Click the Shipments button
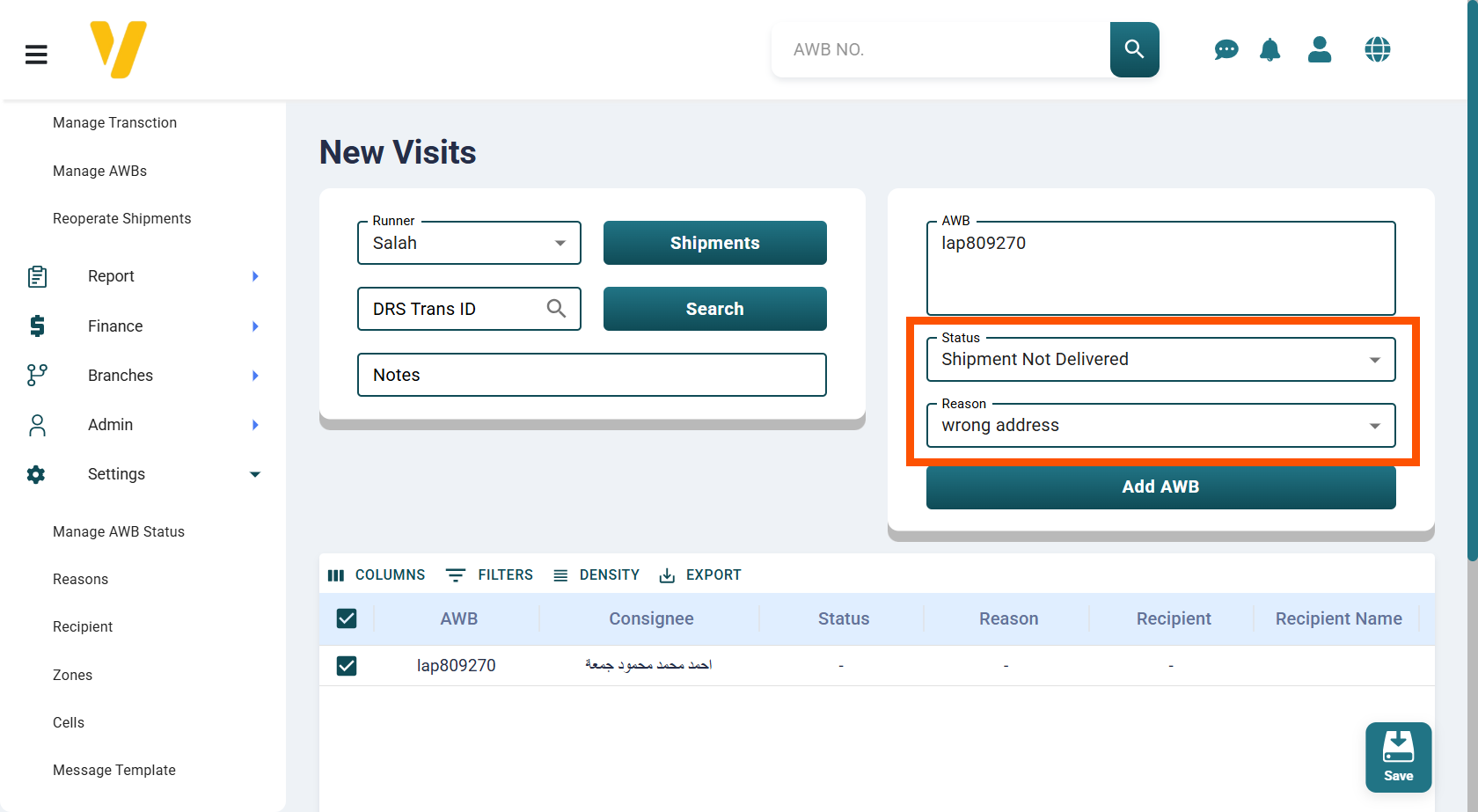1478x812 pixels. (x=714, y=243)
